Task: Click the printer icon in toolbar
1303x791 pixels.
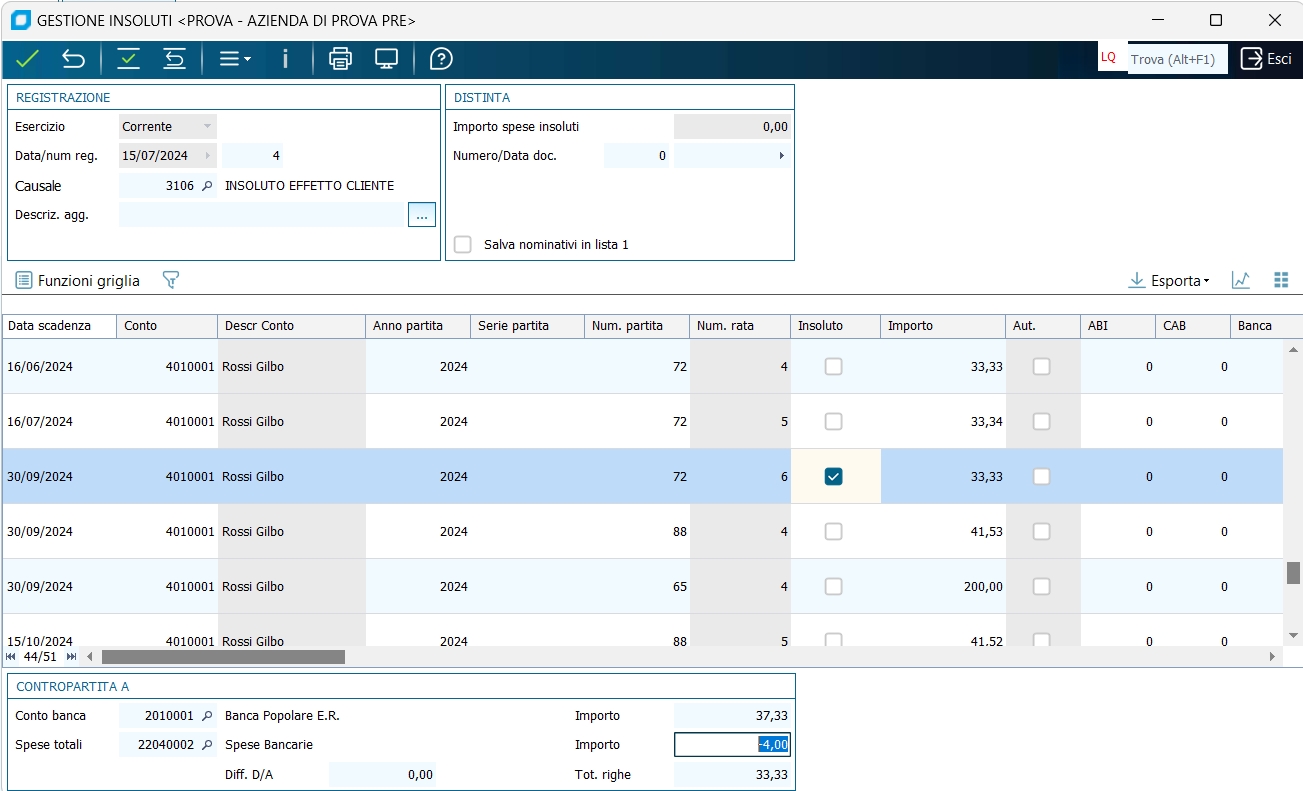Action: pos(340,59)
